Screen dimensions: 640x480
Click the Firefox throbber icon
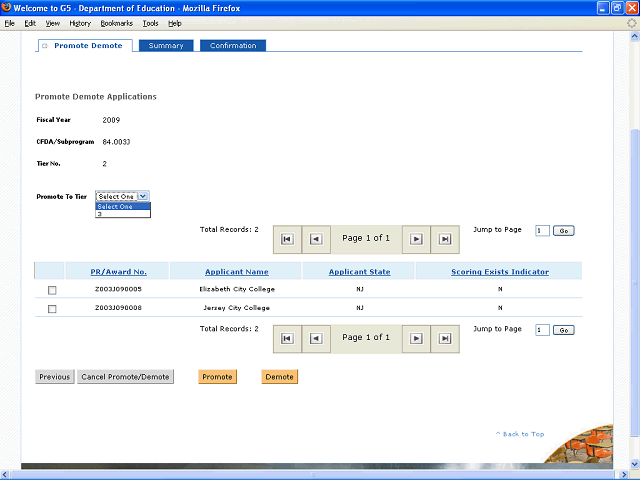[x=631, y=23]
